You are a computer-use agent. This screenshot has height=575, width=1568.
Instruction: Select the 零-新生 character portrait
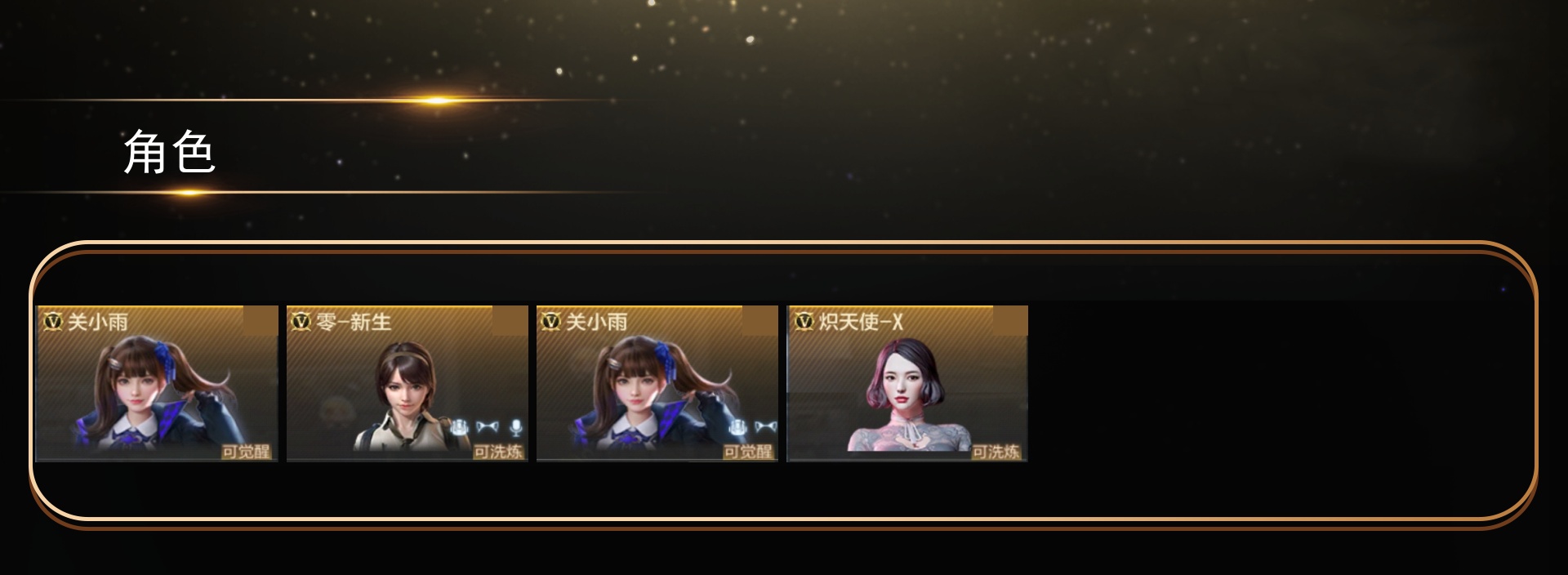(407, 384)
